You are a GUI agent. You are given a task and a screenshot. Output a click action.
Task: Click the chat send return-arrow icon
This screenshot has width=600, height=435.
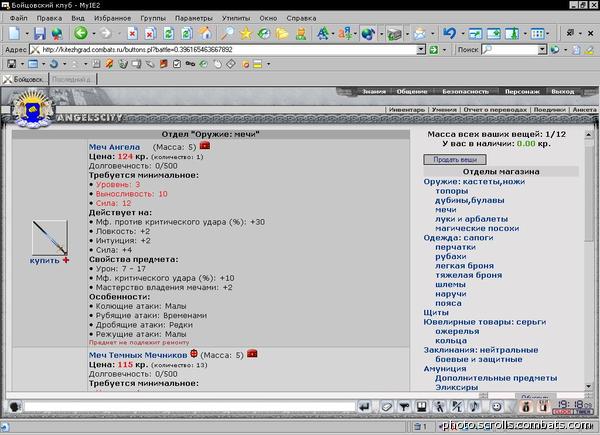pos(365,407)
